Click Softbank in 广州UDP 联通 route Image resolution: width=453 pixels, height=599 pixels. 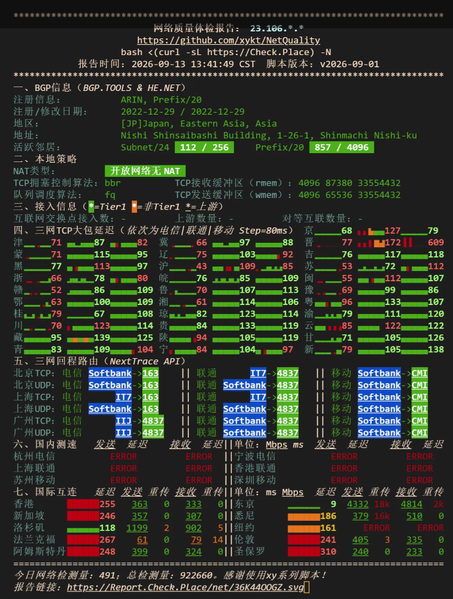(x=244, y=433)
